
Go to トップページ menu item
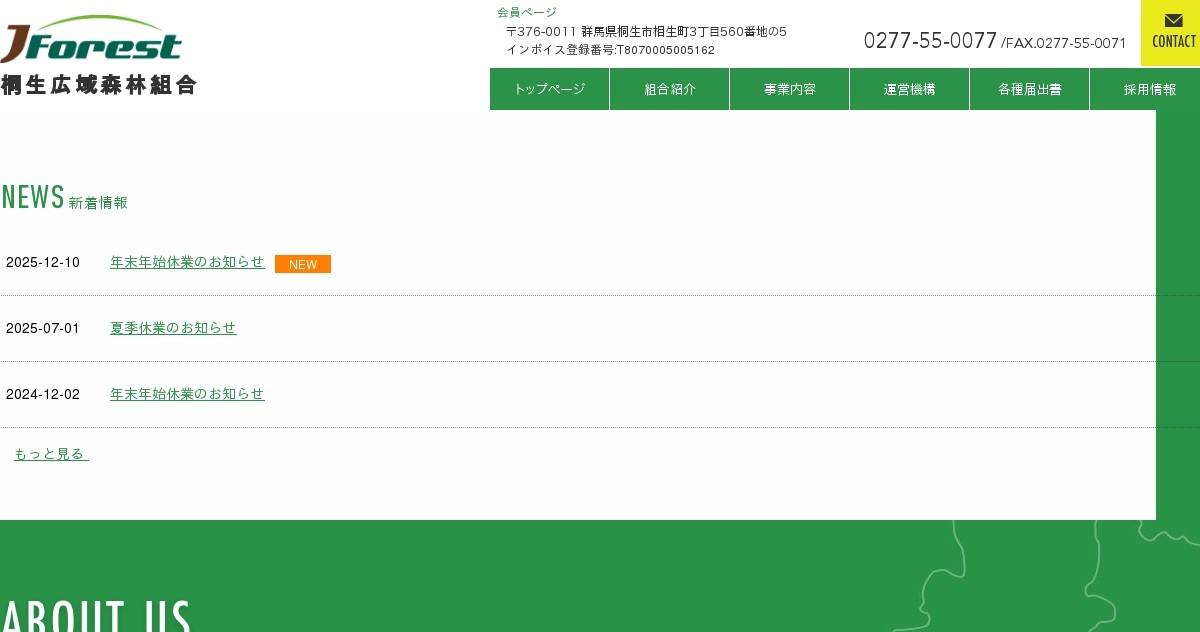pyautogui.click(x=550, y=89)
